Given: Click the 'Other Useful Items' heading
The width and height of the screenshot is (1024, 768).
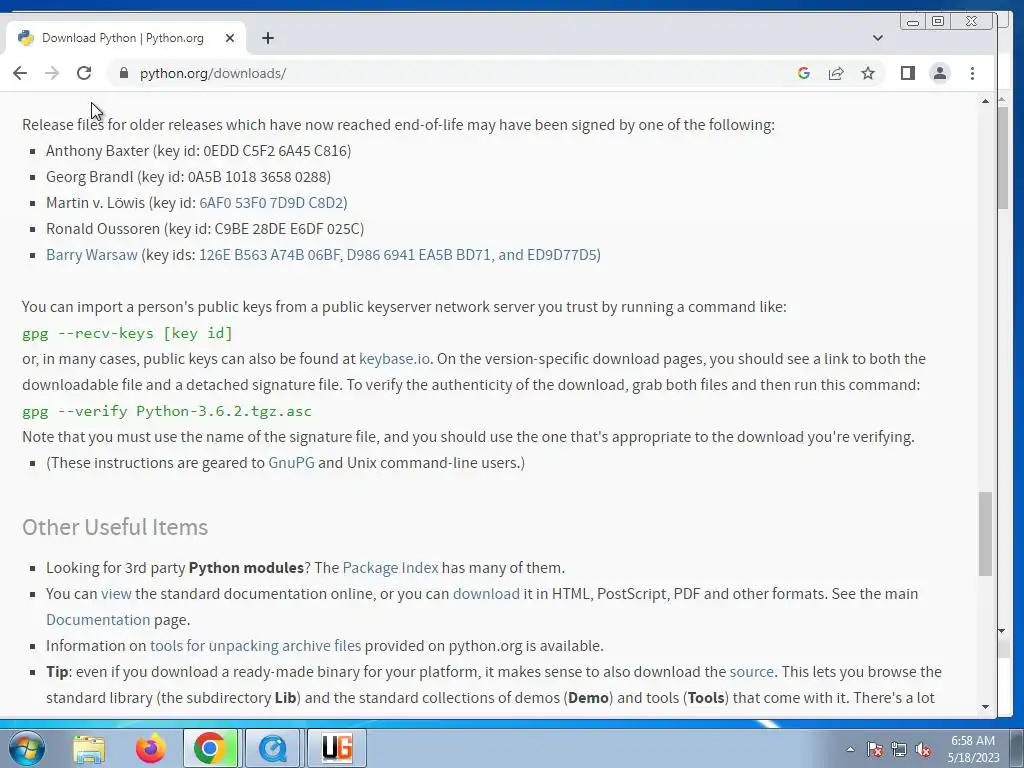Looking at the screenshot, I should [115, 527].
